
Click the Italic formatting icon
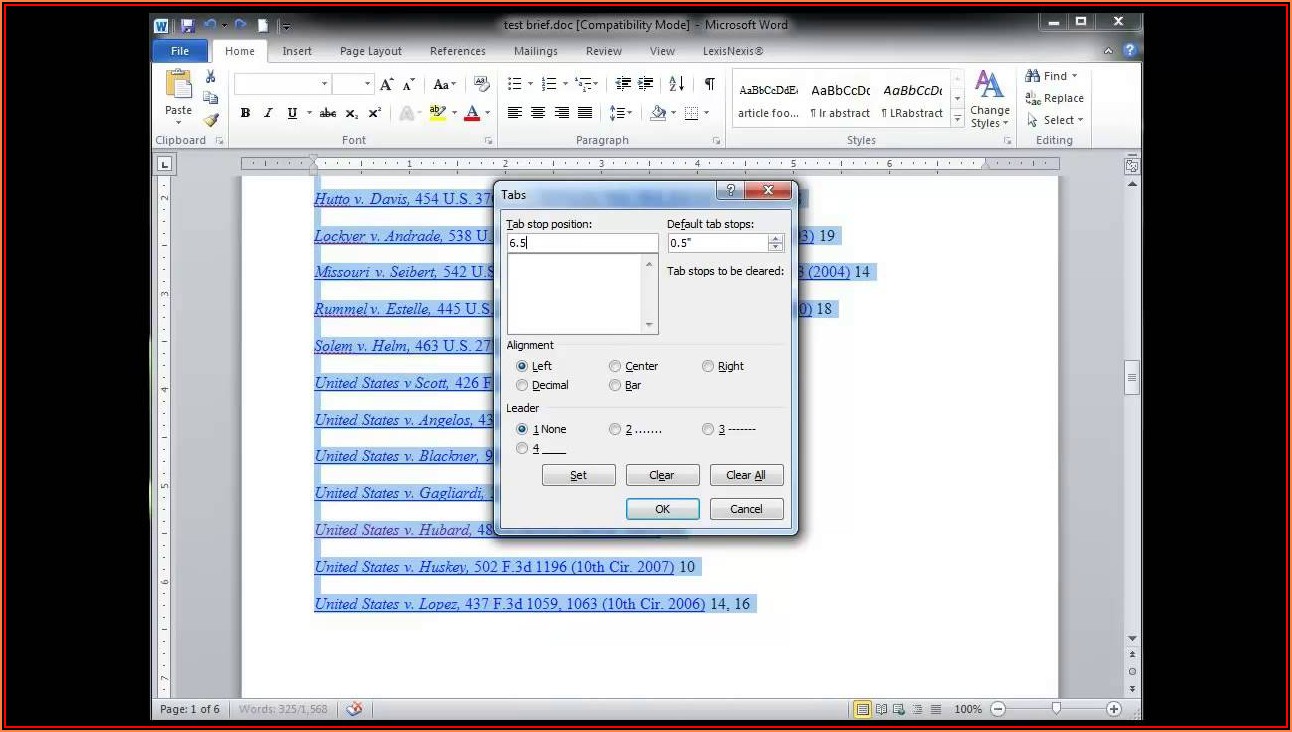pyautogui.click(x=268, y=113)
